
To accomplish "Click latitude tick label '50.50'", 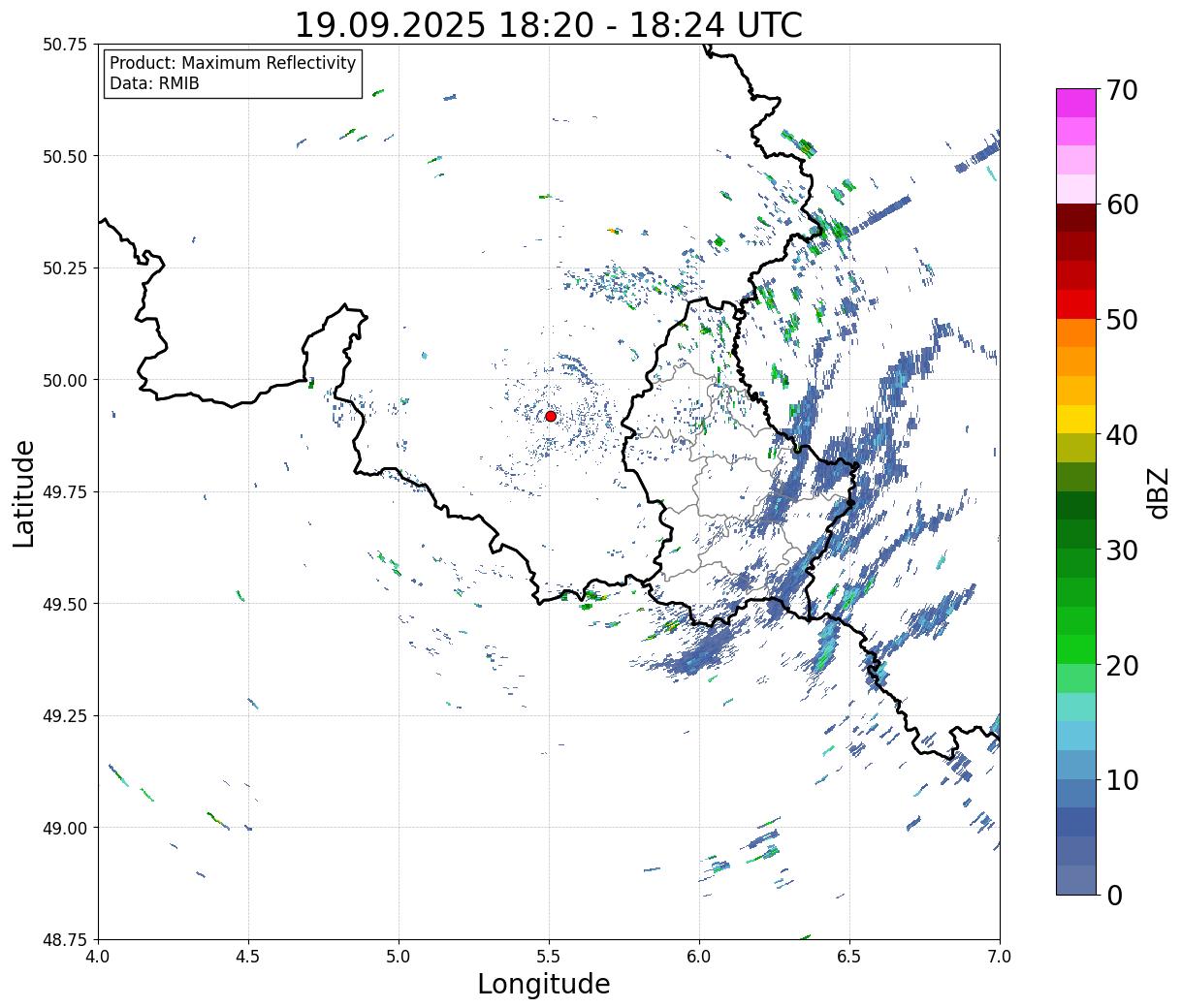I will [65, 156].
